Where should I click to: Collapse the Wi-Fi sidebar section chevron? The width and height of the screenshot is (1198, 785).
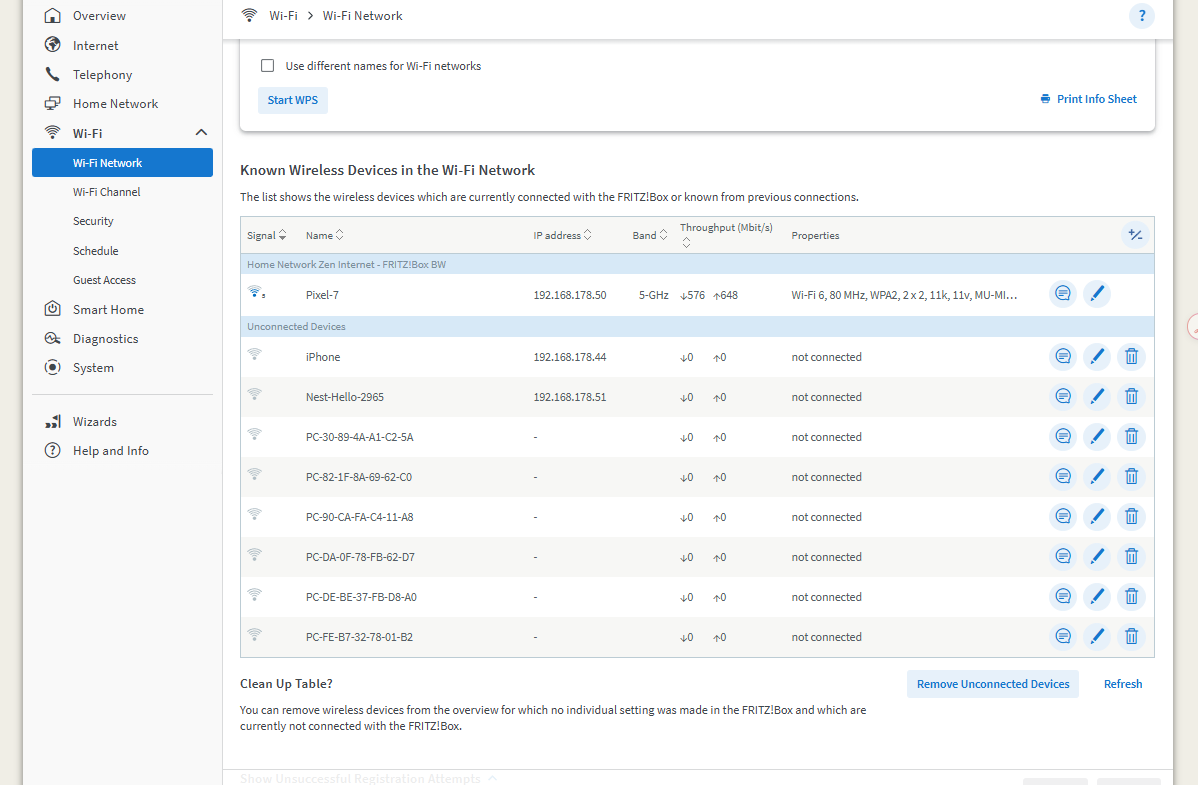(x=201, y=133)
